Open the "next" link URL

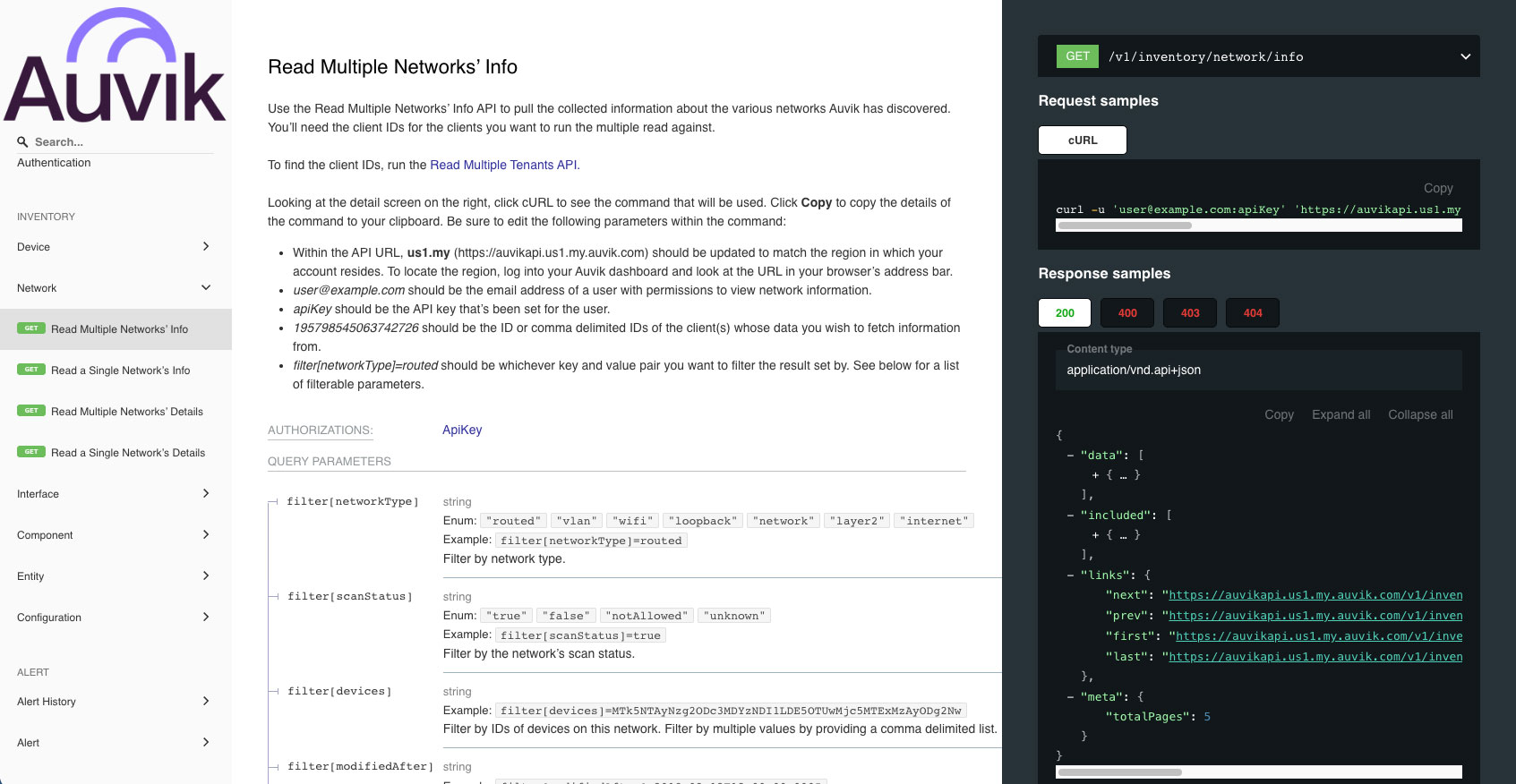point(1315,595)
